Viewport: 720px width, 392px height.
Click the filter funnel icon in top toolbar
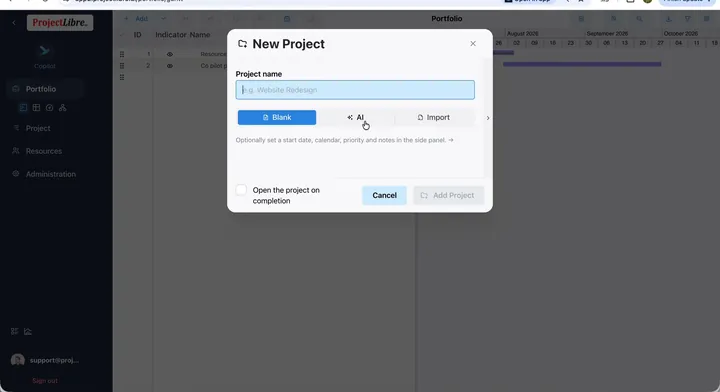(x=687, y=19)
